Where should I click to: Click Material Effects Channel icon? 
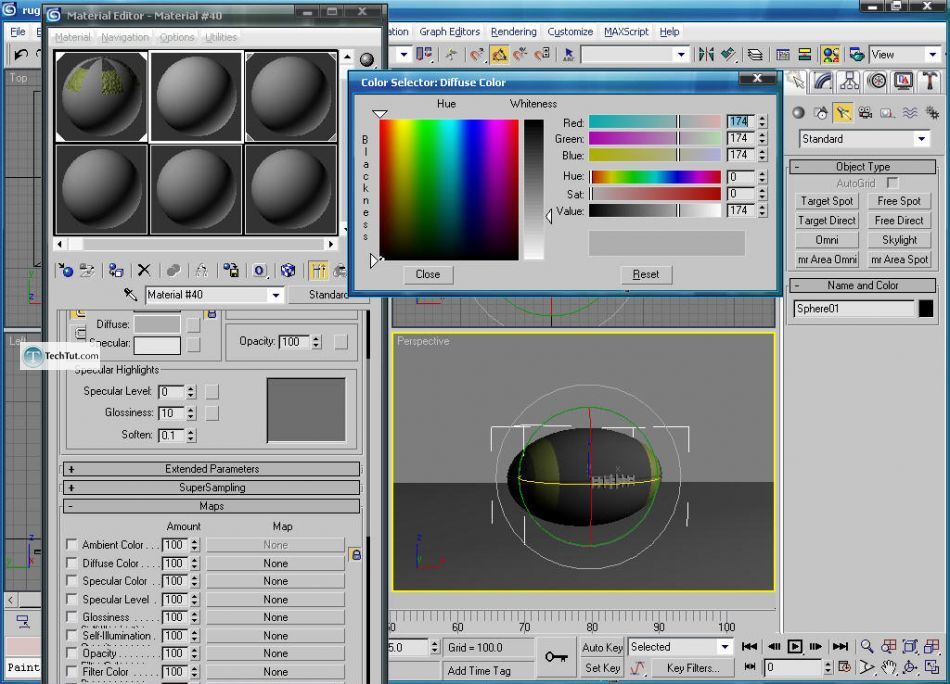click(x=260, y=270)
